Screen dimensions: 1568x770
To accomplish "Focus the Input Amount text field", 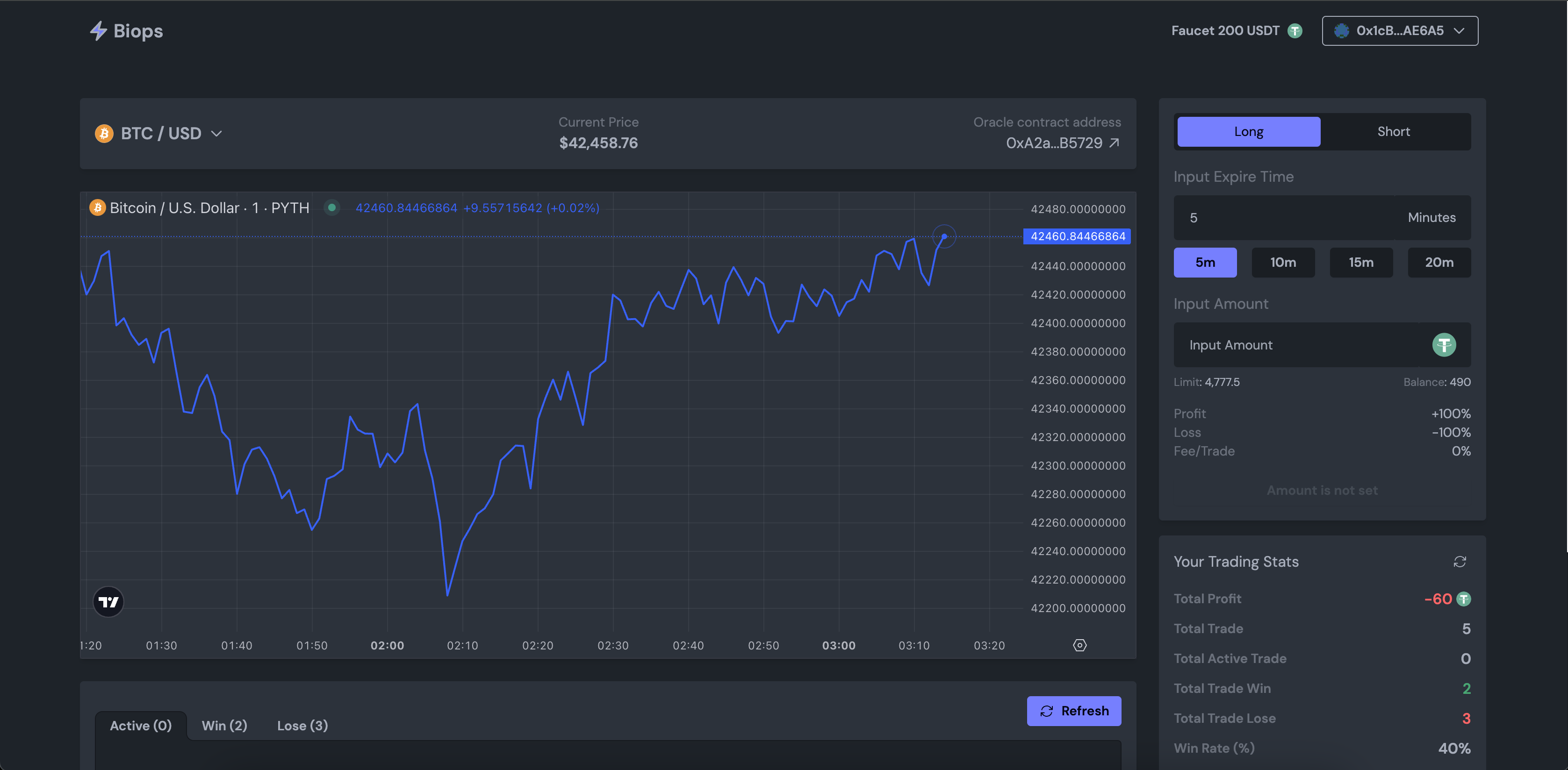I will 1296,345.
